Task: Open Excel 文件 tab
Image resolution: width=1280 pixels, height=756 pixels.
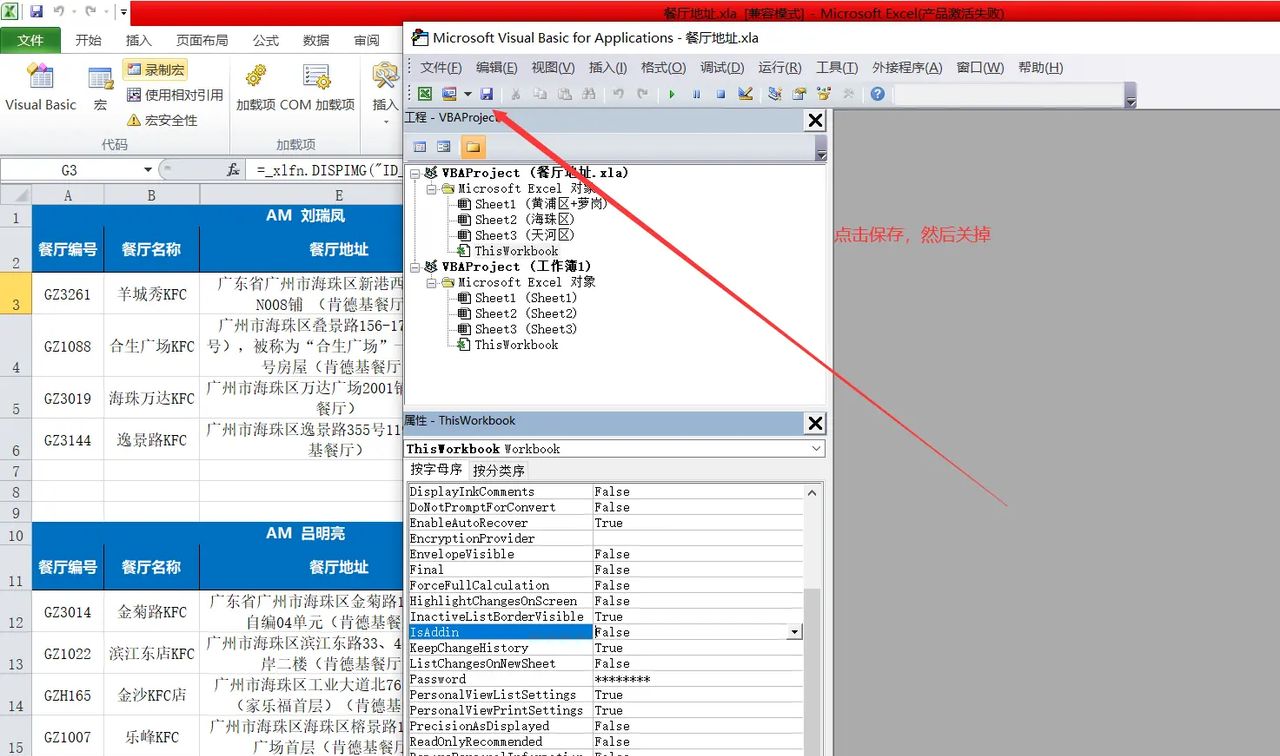Action: point(31,40)
